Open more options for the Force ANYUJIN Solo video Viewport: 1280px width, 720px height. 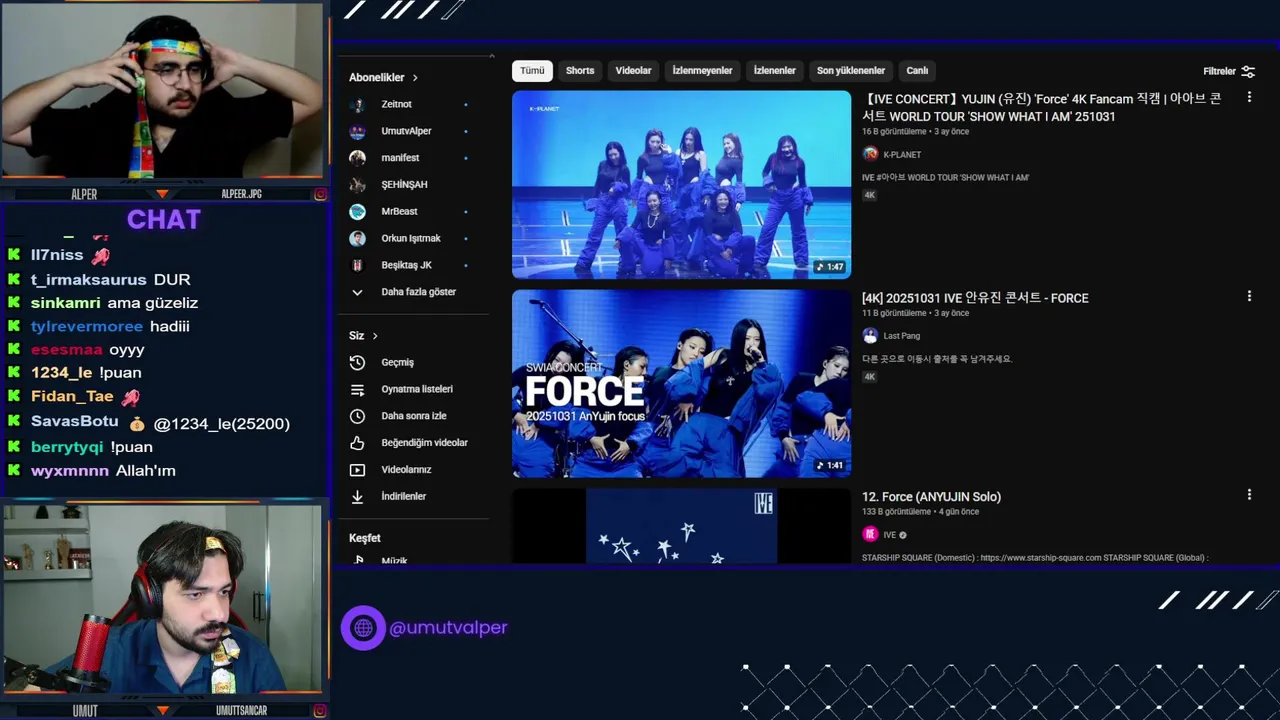(x=1249, y=494)
